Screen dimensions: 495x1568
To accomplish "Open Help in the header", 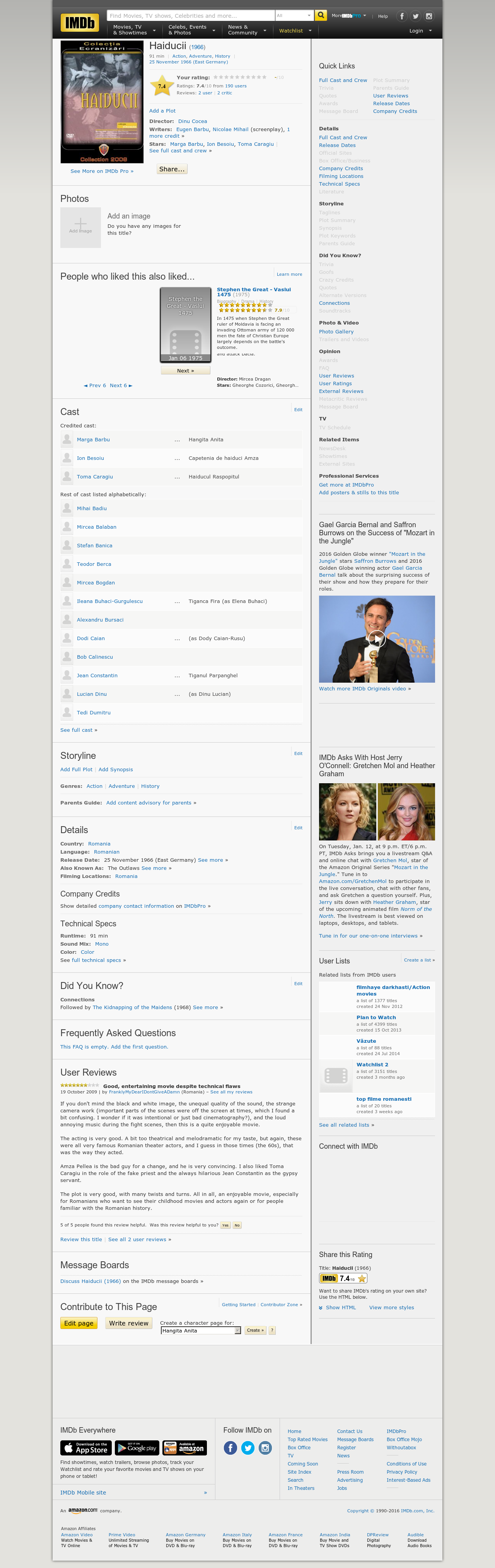I will [x=383, y=16].
